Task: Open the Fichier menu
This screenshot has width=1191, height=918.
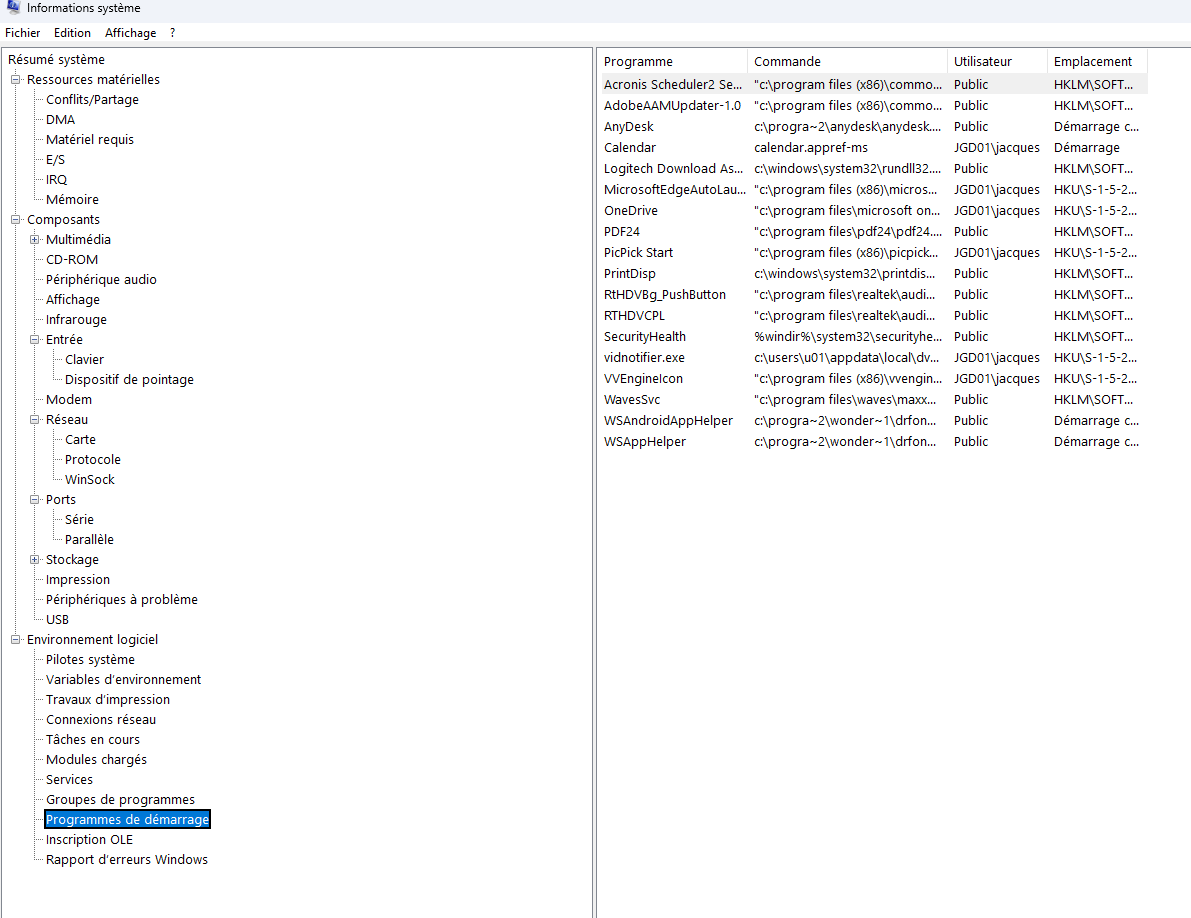Action: (23, 33)
